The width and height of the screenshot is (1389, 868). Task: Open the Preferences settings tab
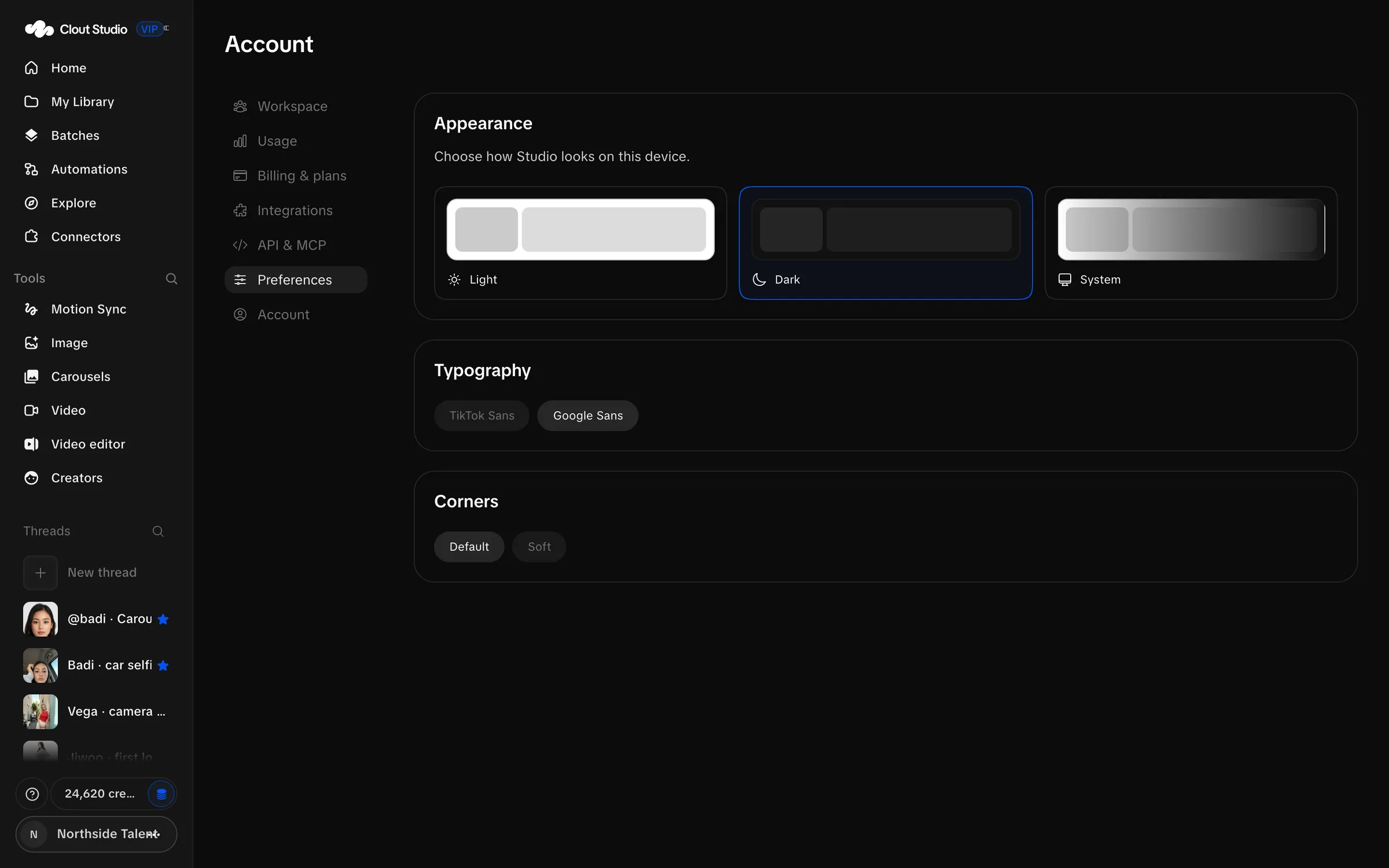(x=296, y=280)
